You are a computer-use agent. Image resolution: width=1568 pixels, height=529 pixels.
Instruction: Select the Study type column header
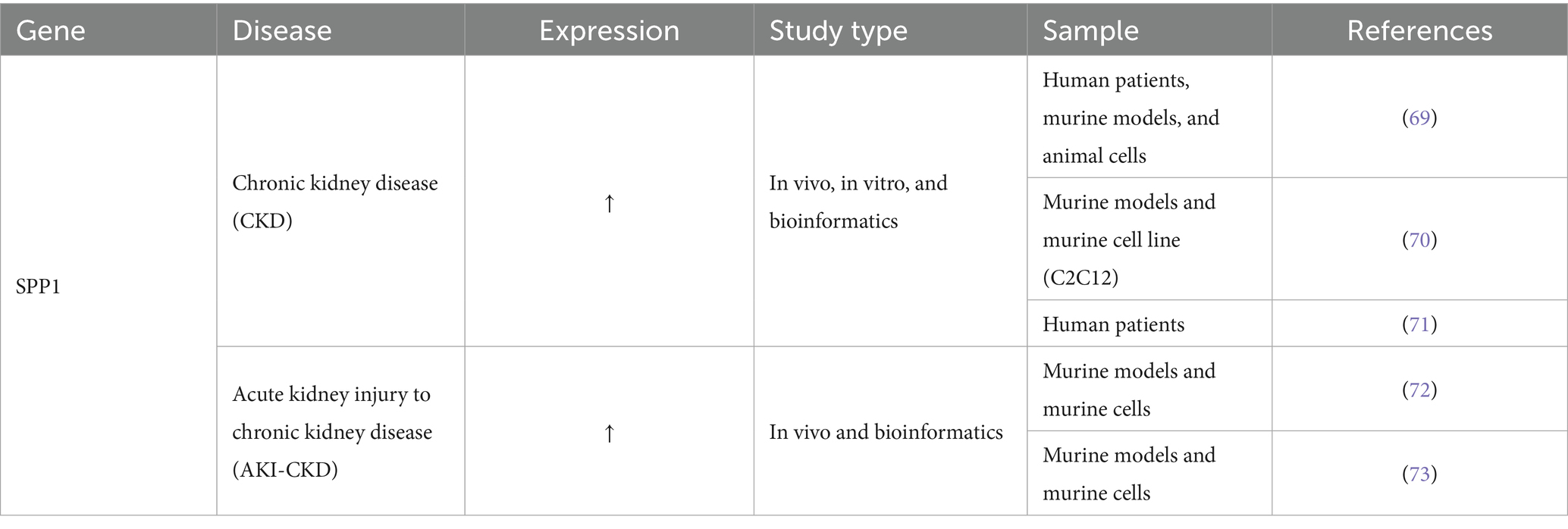[x=838, y=30]
